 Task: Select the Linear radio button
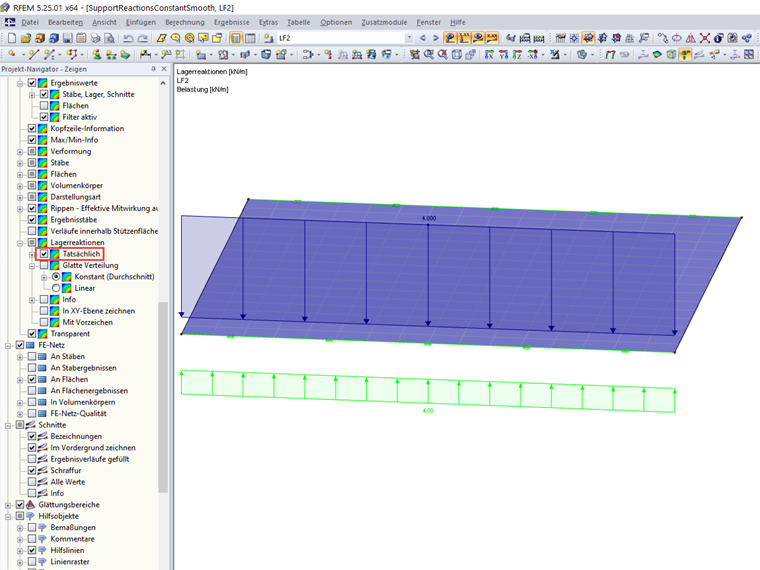click(x=56, y=288)
